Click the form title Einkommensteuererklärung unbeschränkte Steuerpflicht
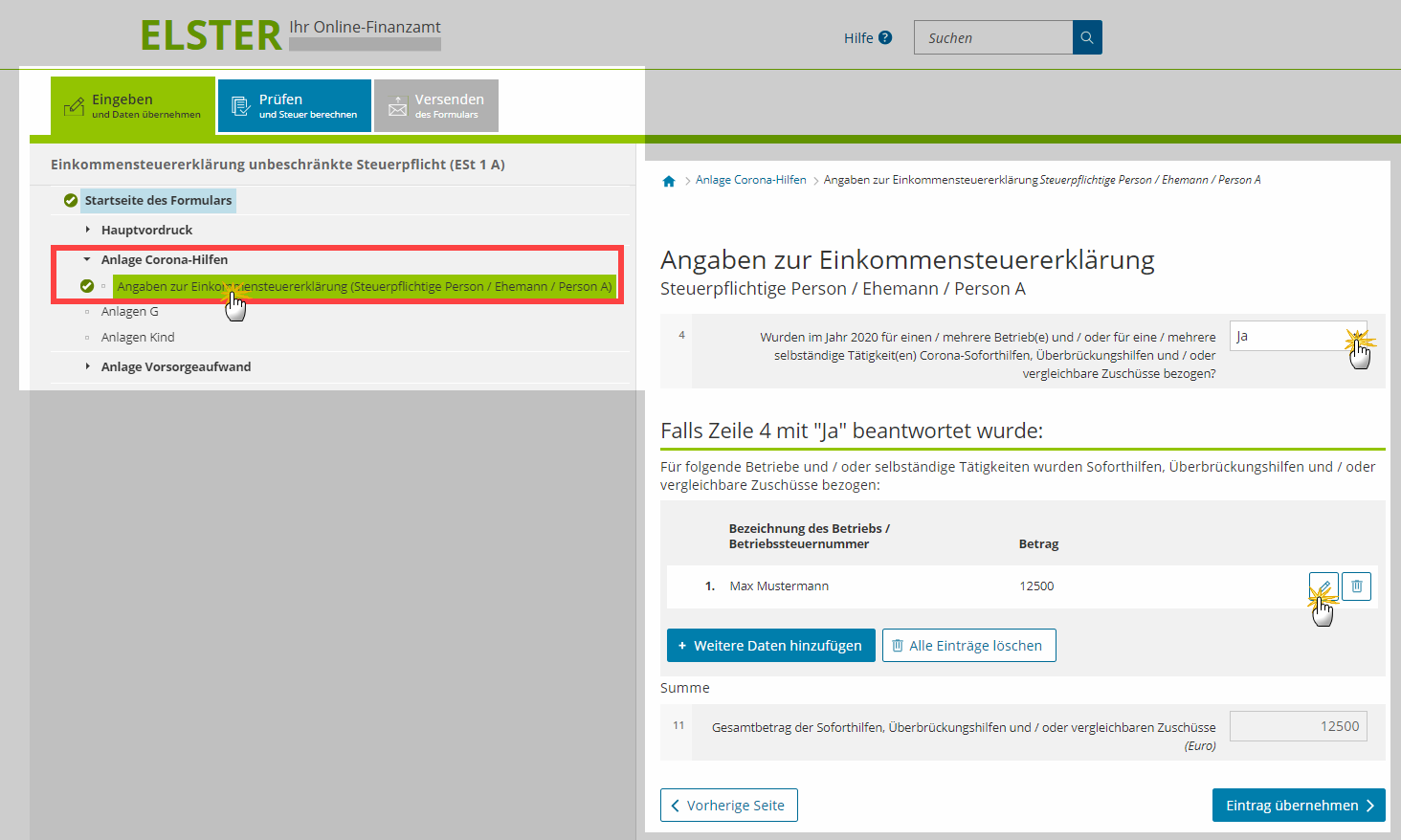1401x840 pixels. click(x=278, y=165)
